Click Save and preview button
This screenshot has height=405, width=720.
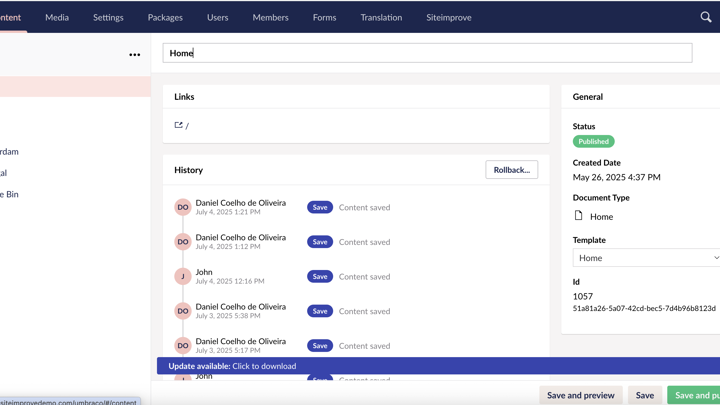pos(581,395)
